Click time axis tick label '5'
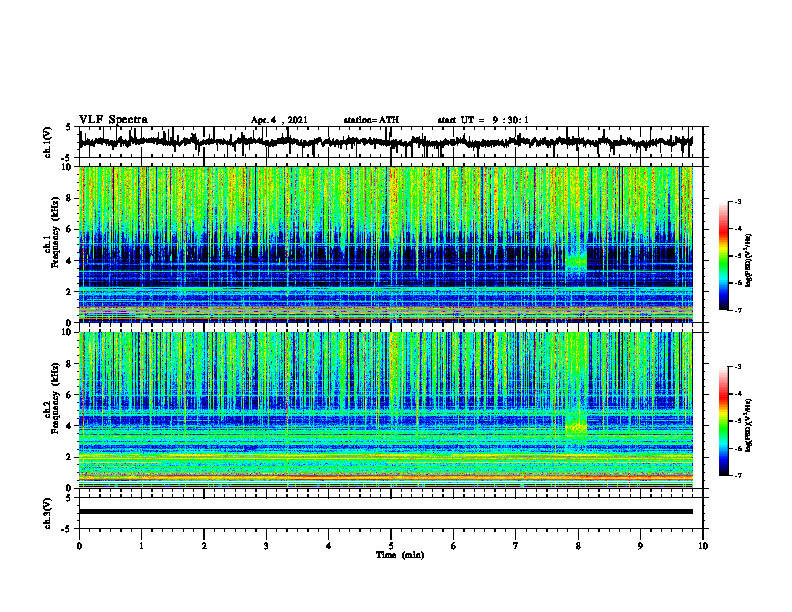 [x=391, y=546]
